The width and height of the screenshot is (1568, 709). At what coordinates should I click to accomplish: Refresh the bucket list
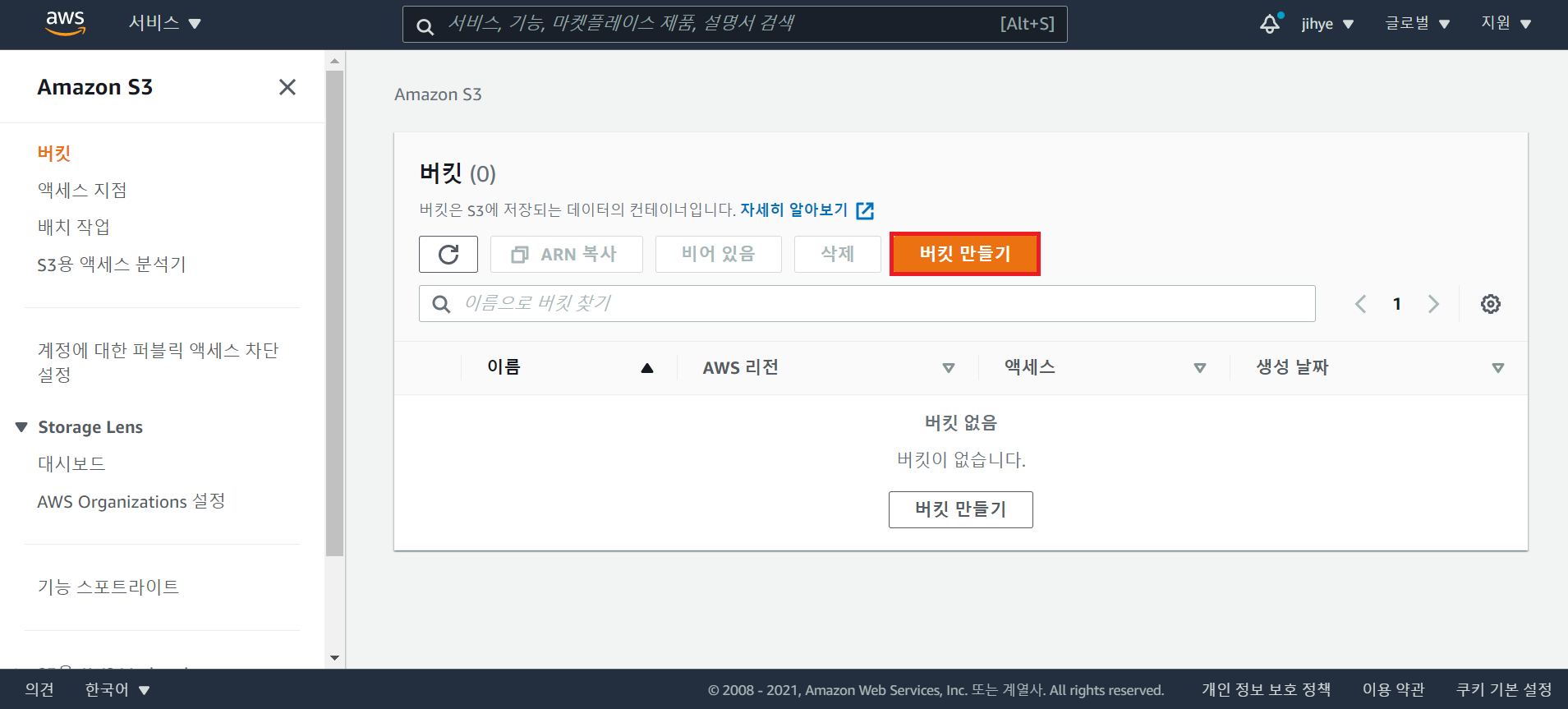(x=448, y=254)
